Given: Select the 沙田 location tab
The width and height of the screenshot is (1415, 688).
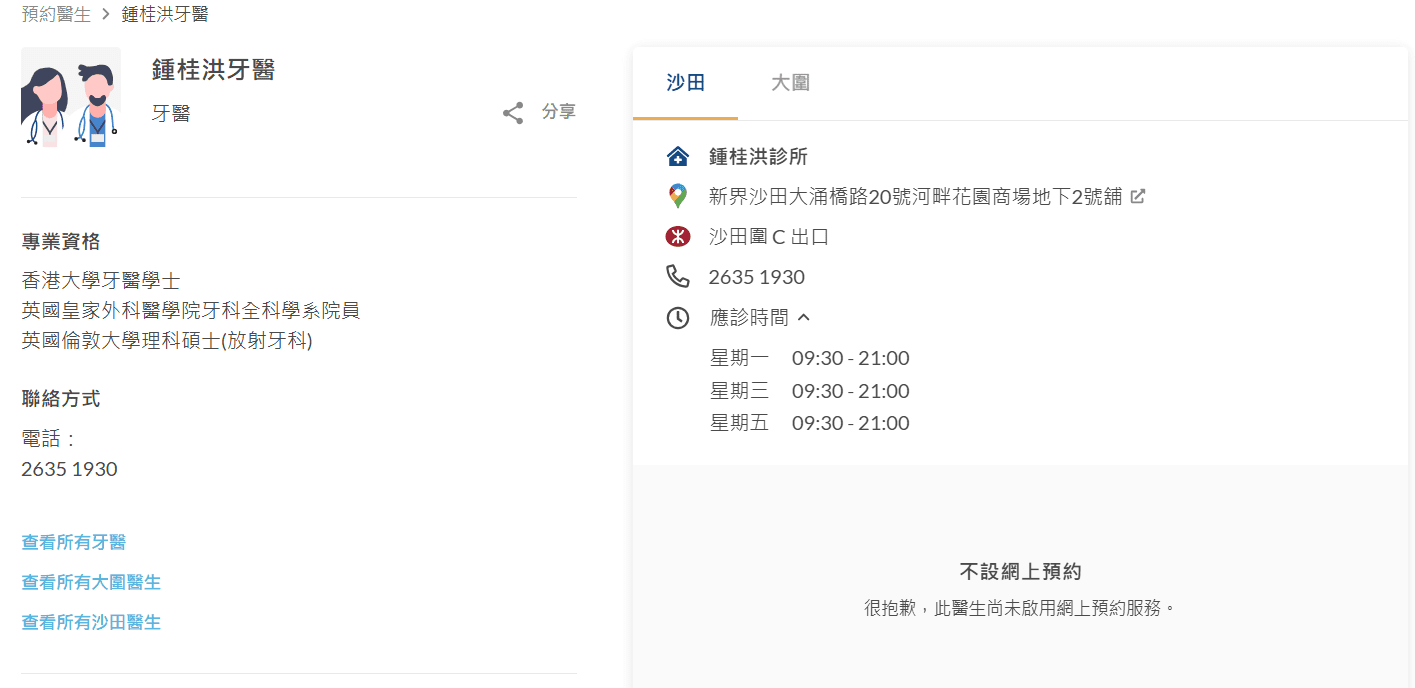Looking at the screenshot, I should tap(685, 84).
